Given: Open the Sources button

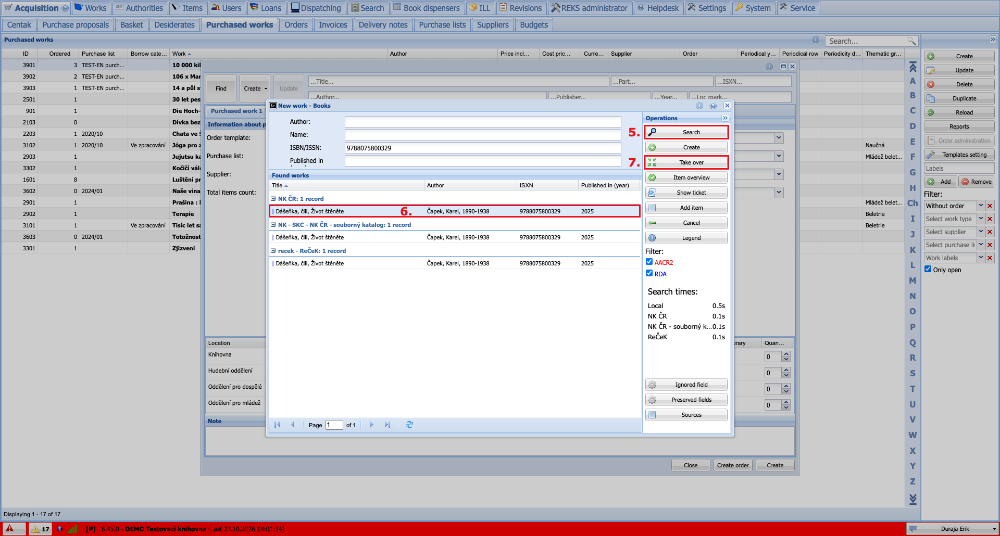Looking at the screenshot, I should [686, 415].
